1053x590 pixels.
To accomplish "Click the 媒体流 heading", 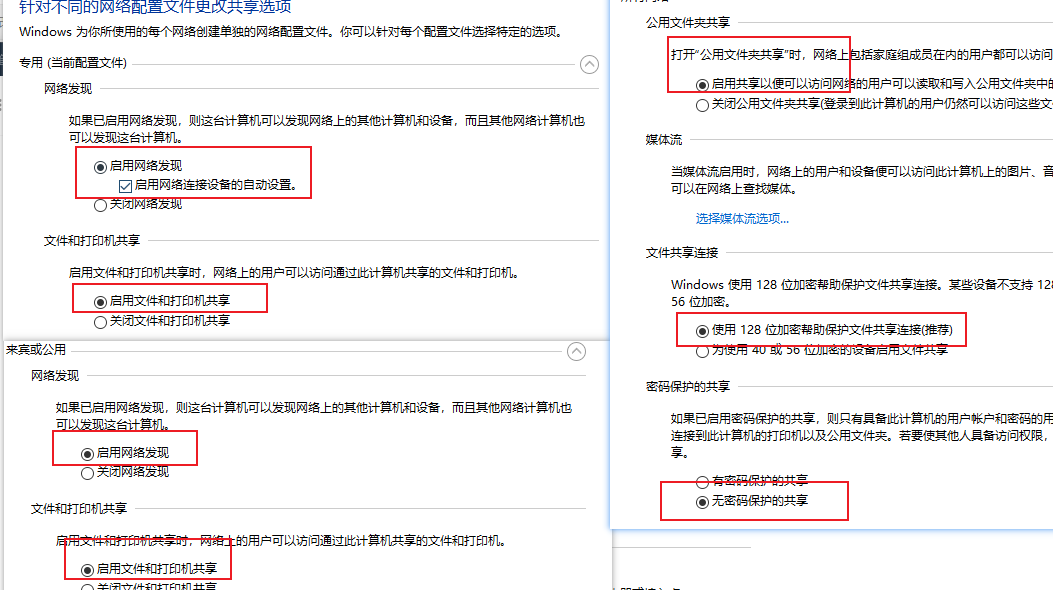I will (x=663, y=140).
